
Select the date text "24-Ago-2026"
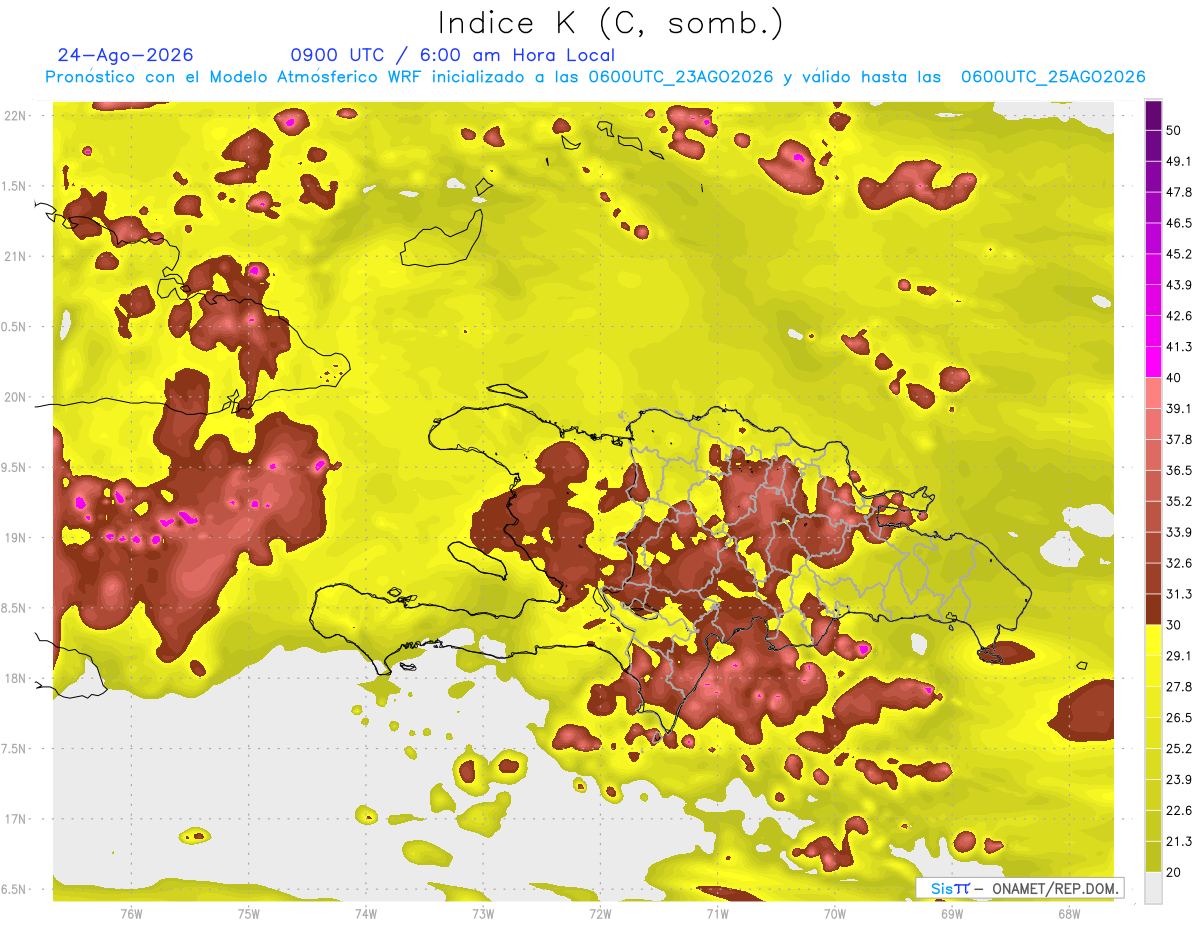point(126,55)
